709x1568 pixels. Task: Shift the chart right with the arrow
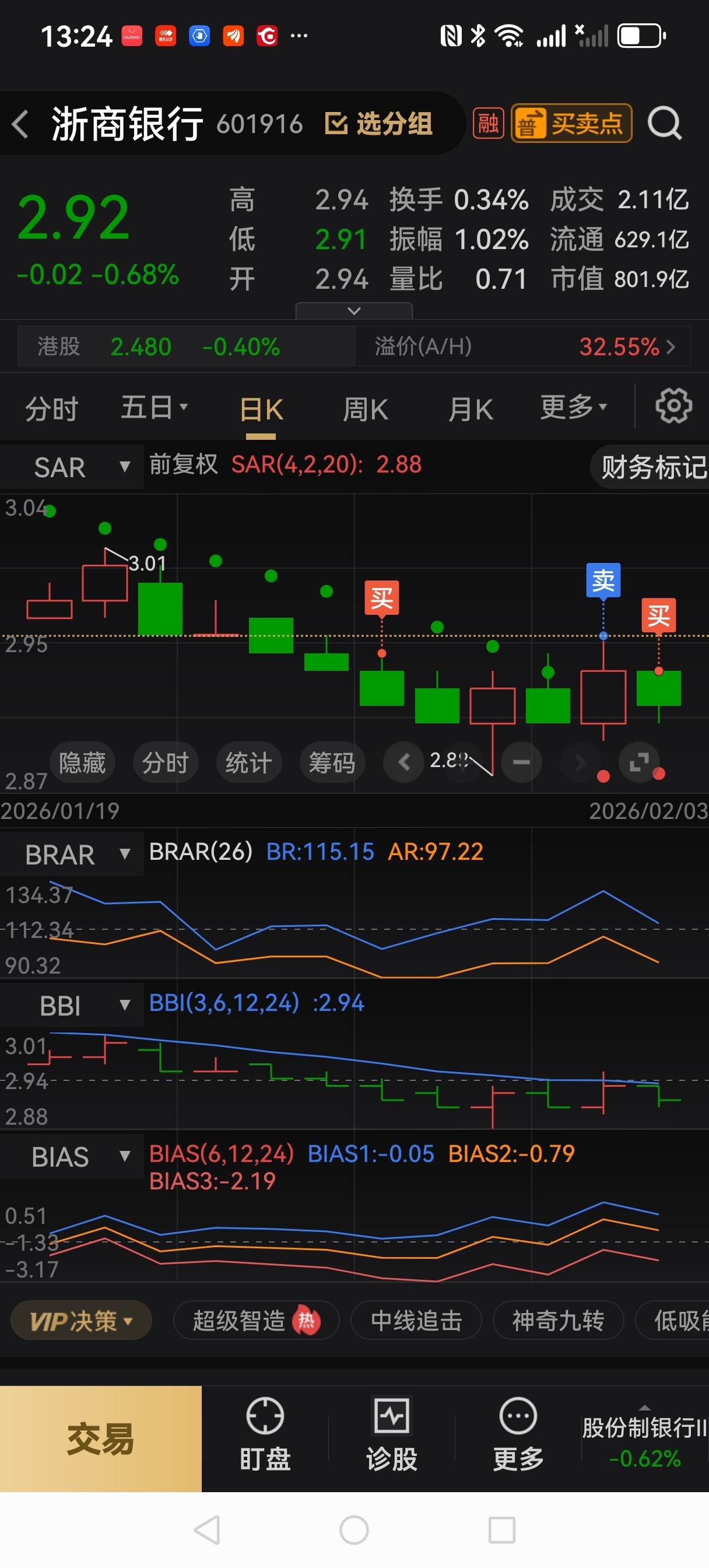tap(580, 762)
